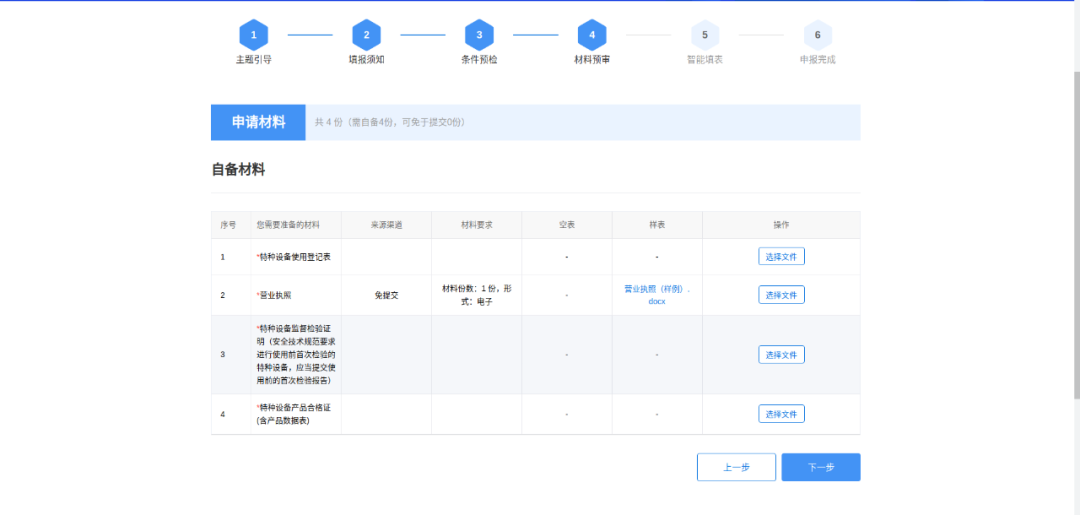Proceed with the 下一步 button
This screenshot has width=1080, height=515.
(820, 467)
